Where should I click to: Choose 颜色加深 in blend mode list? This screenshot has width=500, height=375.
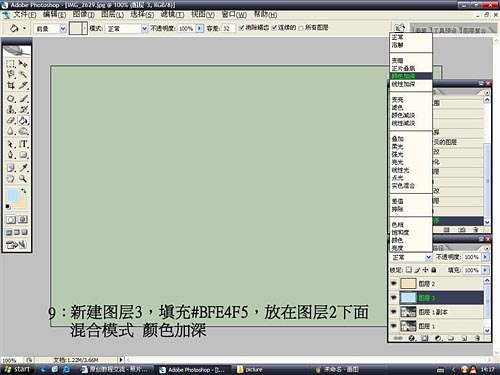pos(411,76)
